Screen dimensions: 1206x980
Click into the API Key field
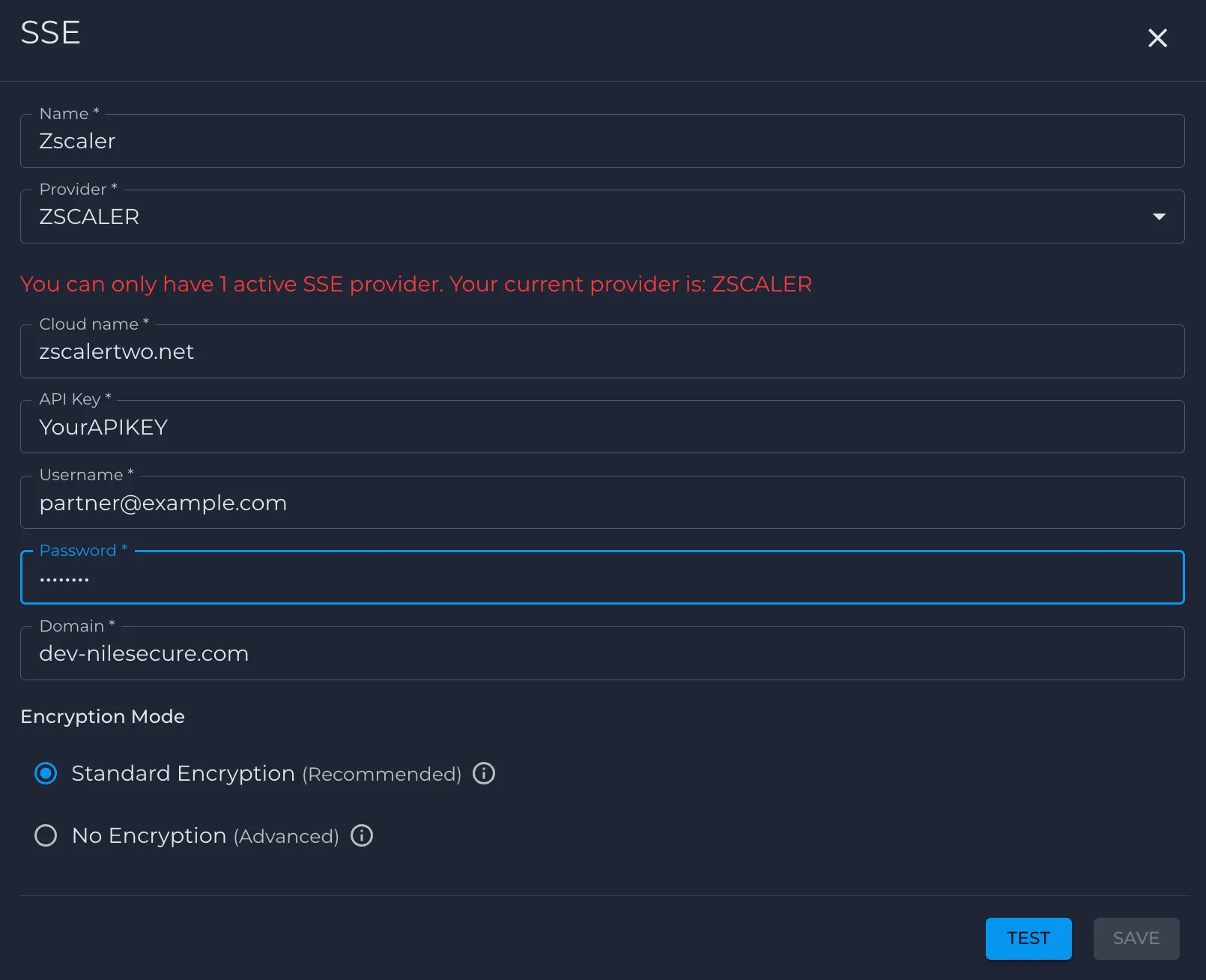tap(602, 427)
